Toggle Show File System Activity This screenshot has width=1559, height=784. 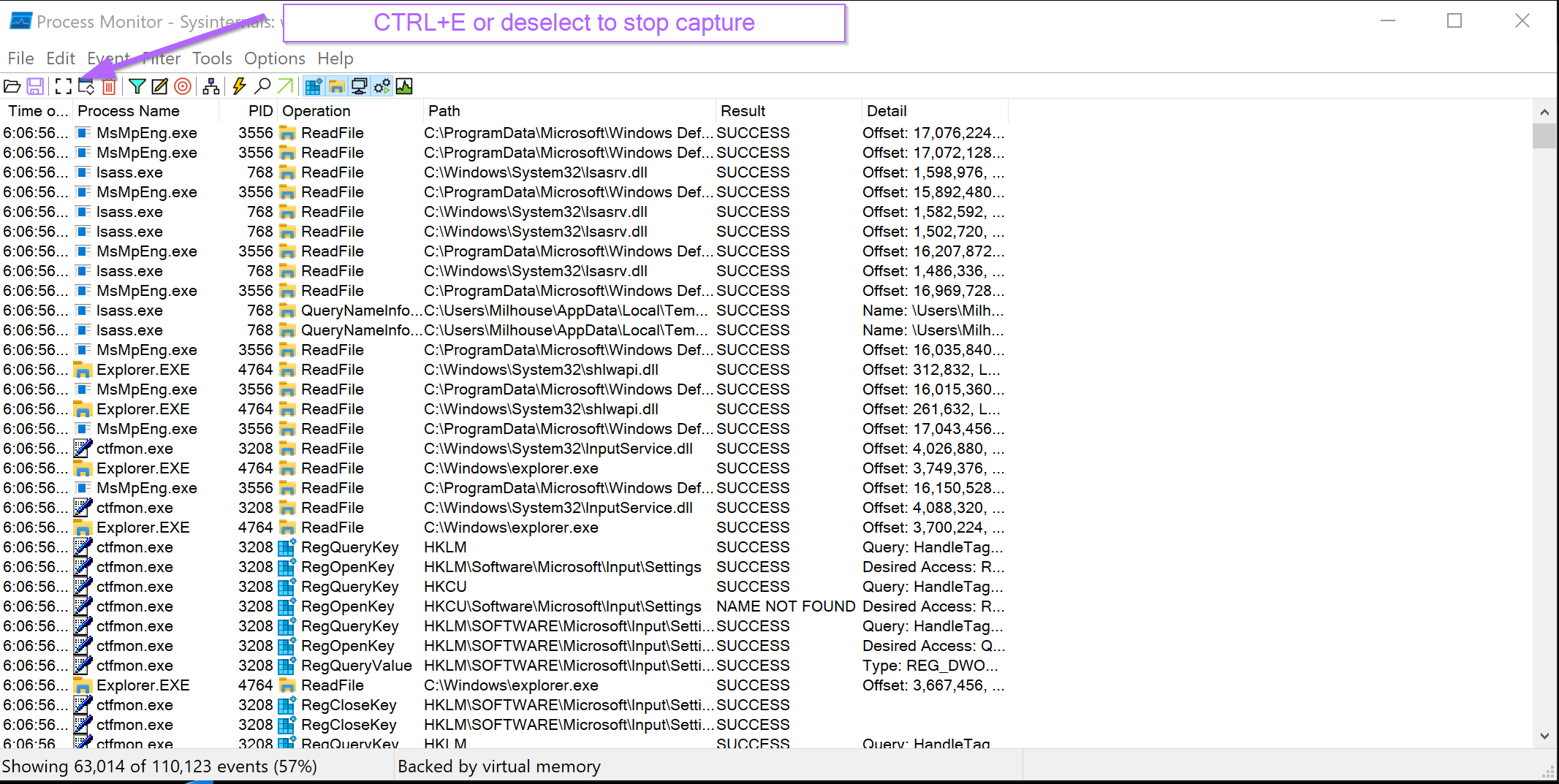pos(336,87)
